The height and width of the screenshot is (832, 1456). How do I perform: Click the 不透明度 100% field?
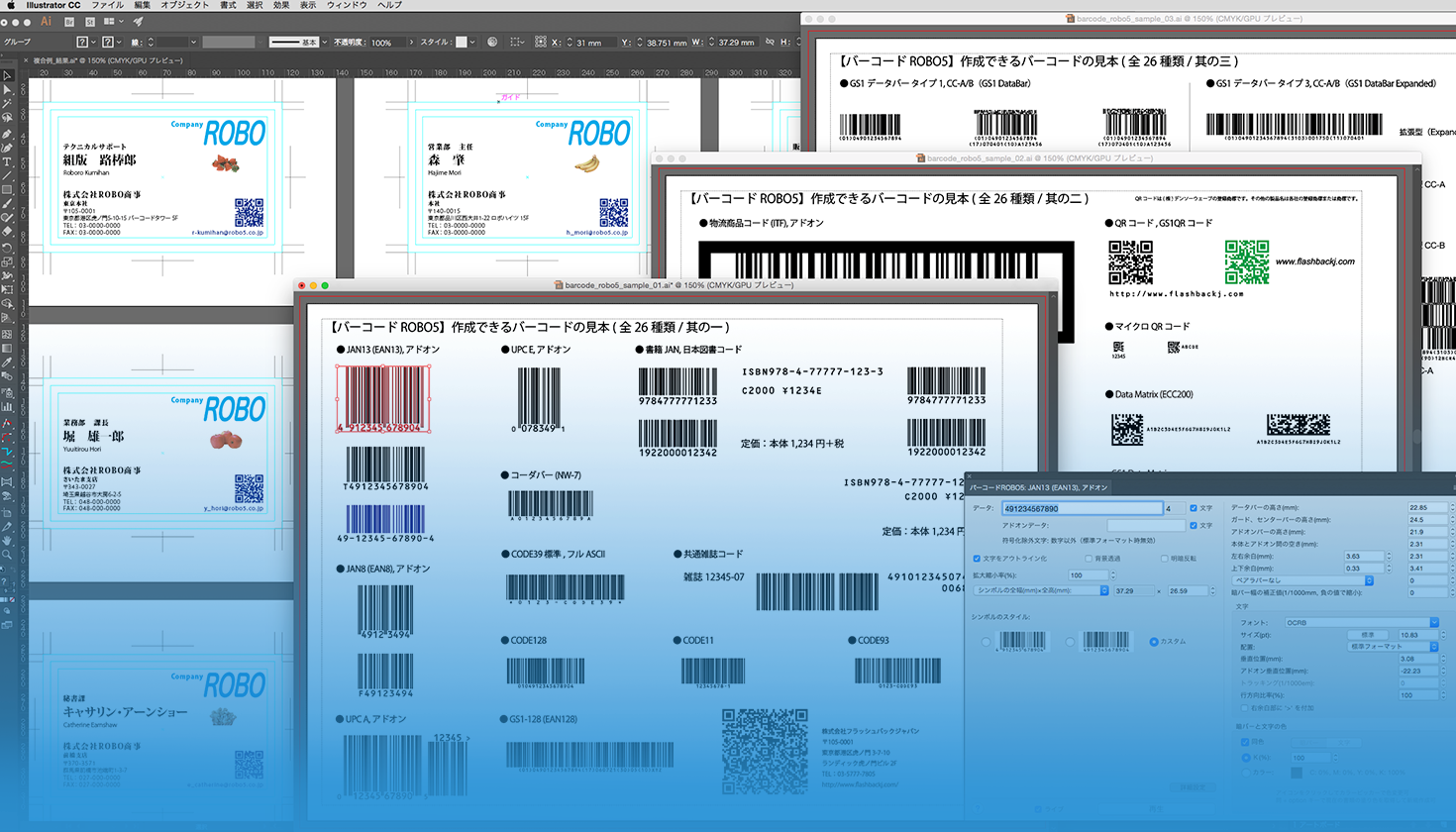point(387,42)
